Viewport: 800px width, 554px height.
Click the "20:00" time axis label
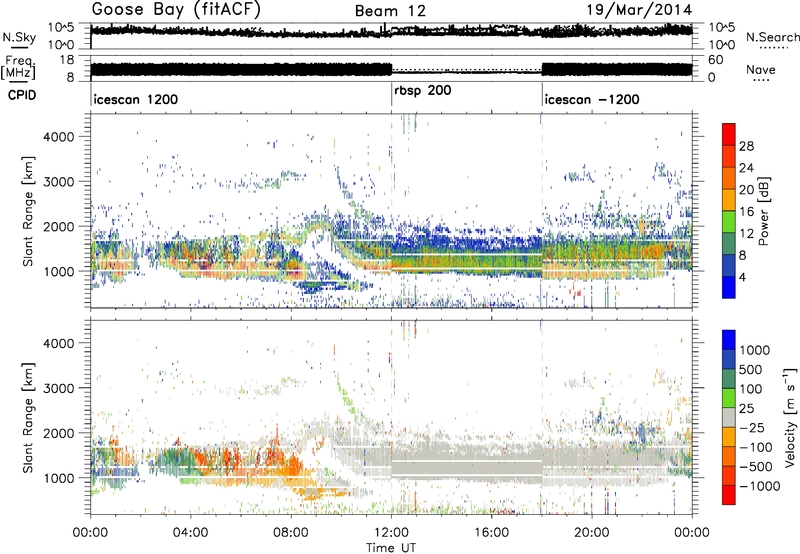[591, 533]
